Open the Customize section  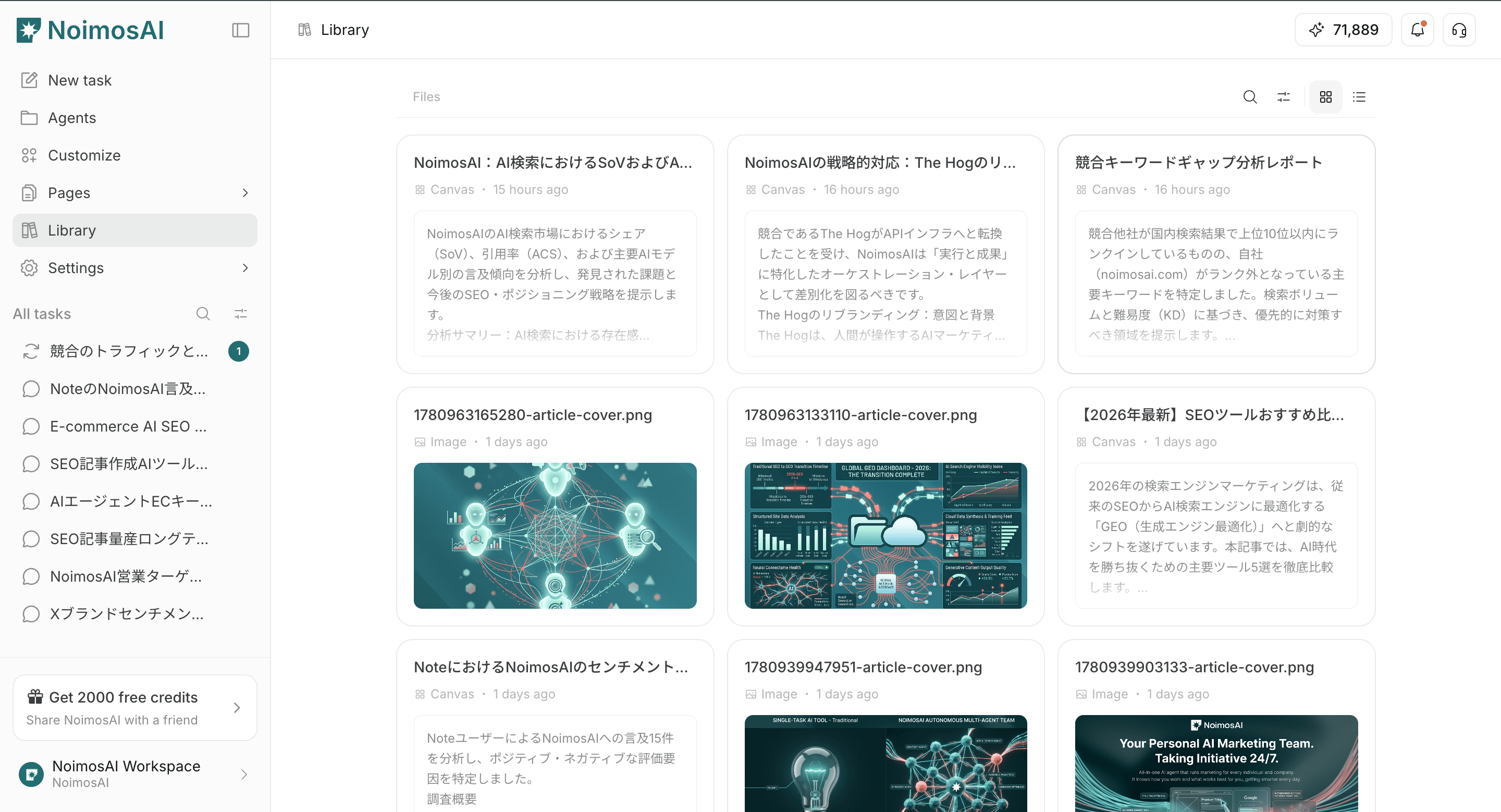click(134, 155)
